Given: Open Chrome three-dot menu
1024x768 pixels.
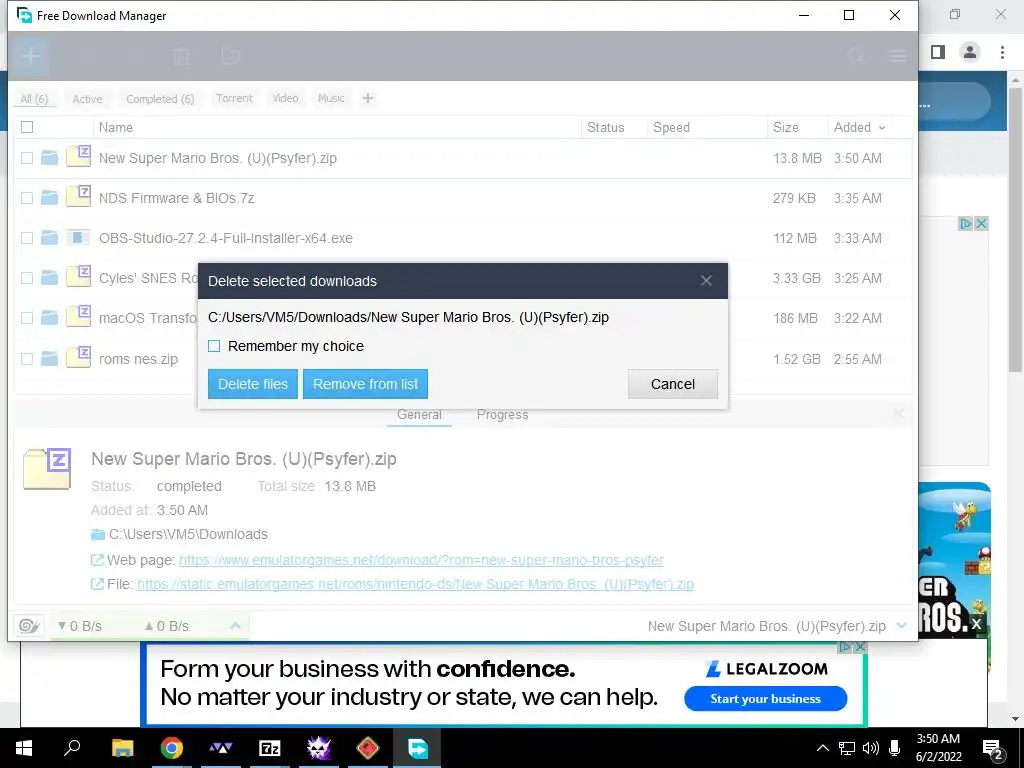Looking at the screenshot, I should click(x=1002, y=52).
